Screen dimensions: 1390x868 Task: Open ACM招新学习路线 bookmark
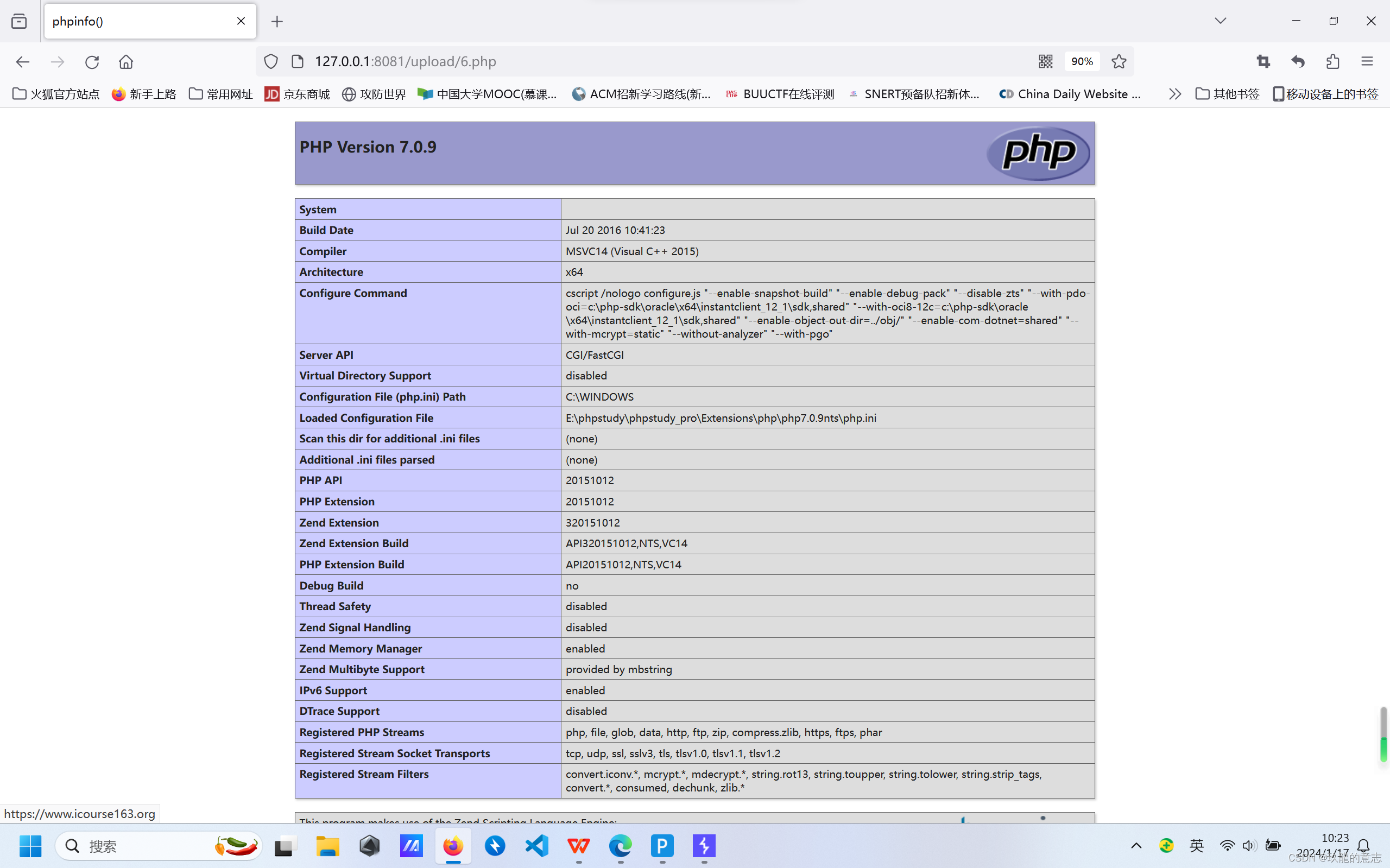click(x=641, y=94)
